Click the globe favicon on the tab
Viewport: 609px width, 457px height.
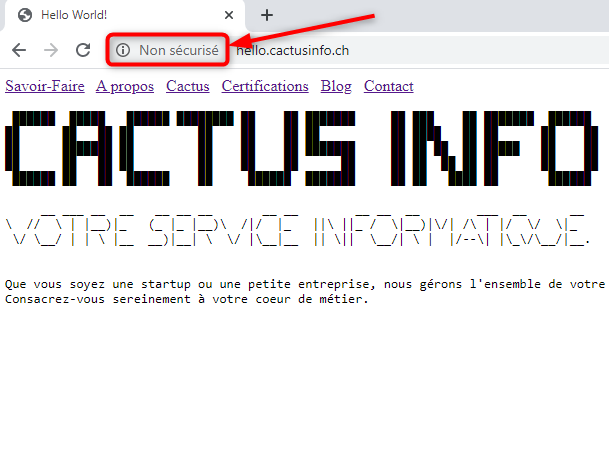(x=25, y=15)
